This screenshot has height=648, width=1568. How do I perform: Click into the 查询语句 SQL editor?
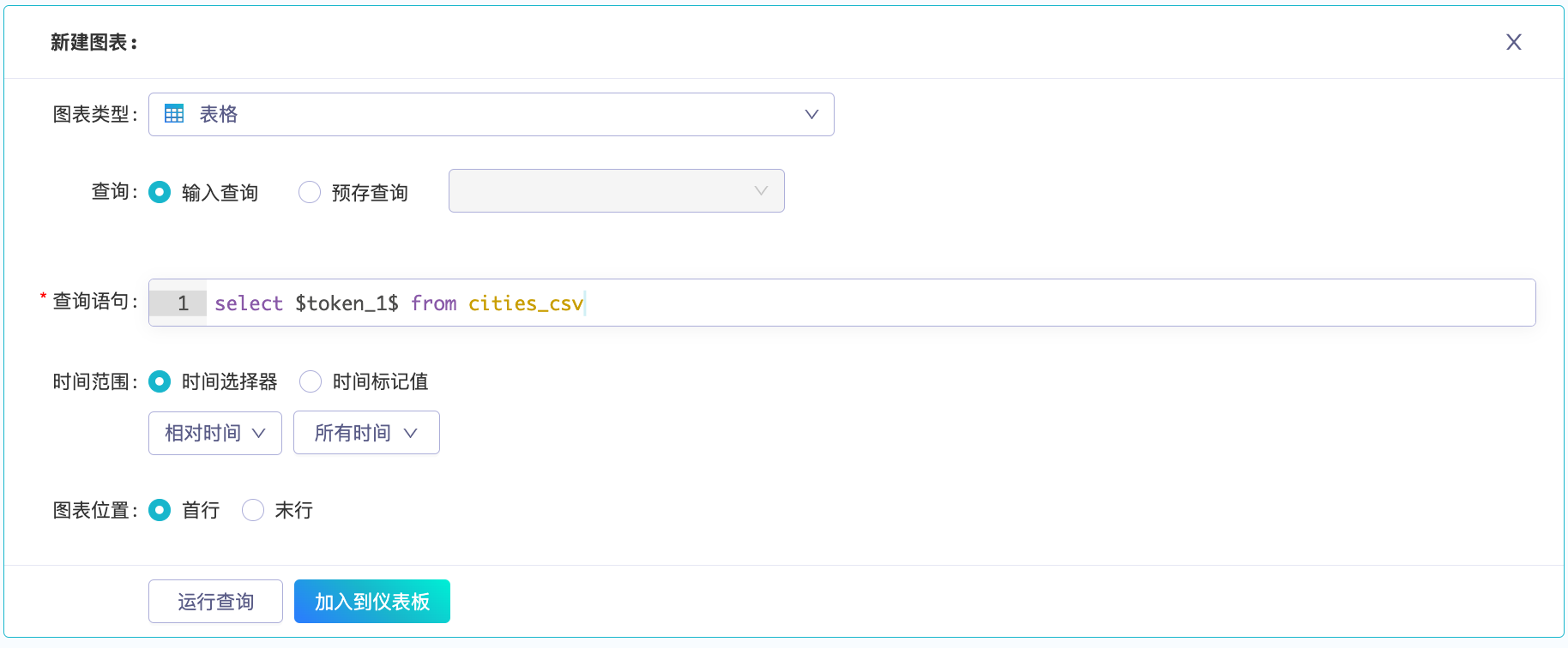(x=841, y=303)
